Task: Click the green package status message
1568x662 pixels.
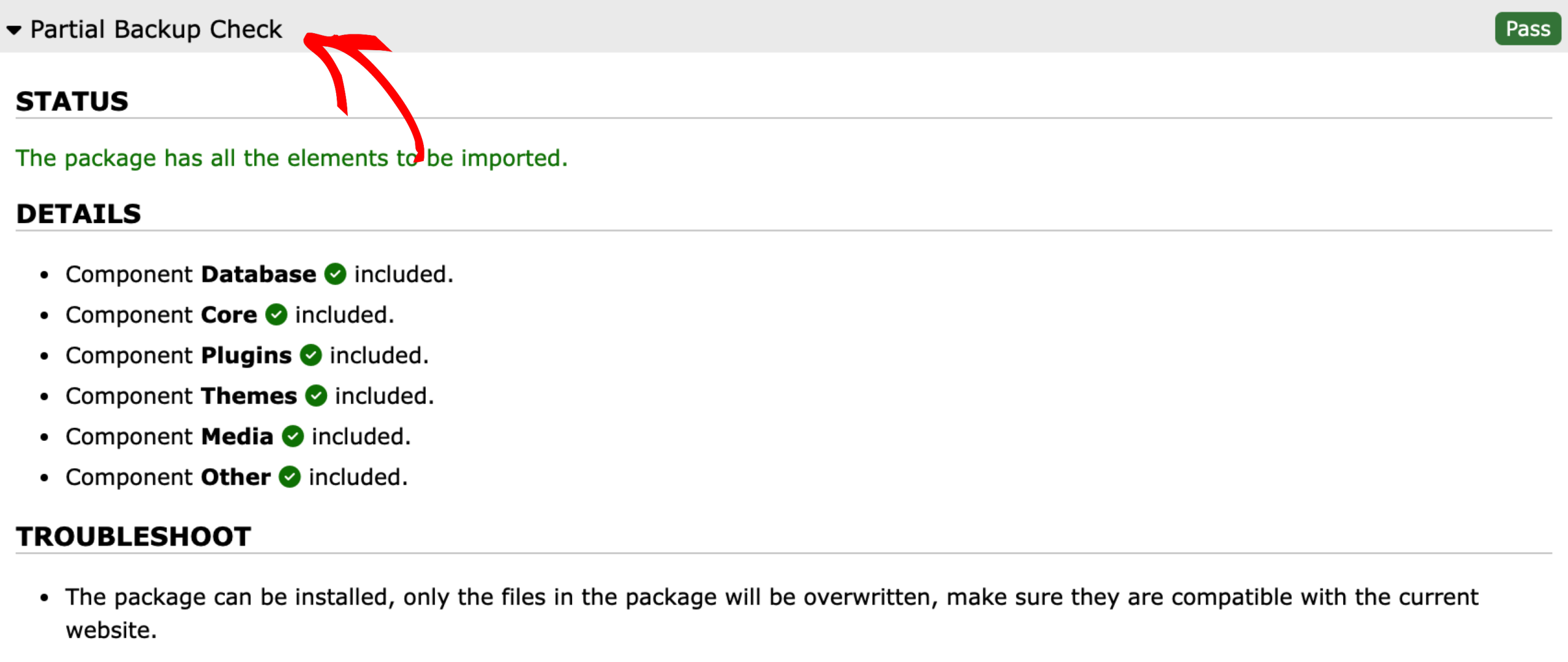Action: 292,158
